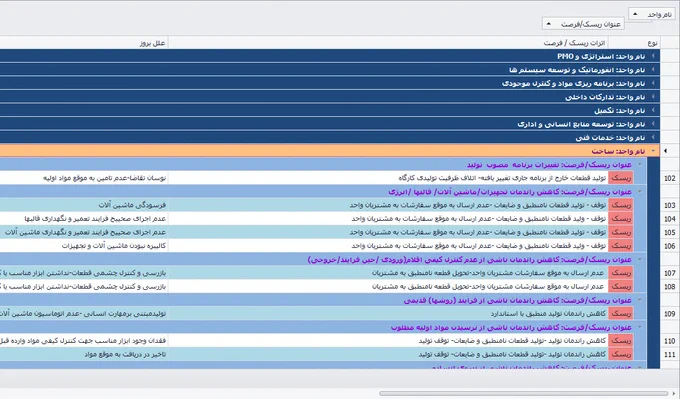This screenshot has height=399, width=680.
Task: Click the red 'ریسک' cell in row 109
Action: click(x=621, y=313)
